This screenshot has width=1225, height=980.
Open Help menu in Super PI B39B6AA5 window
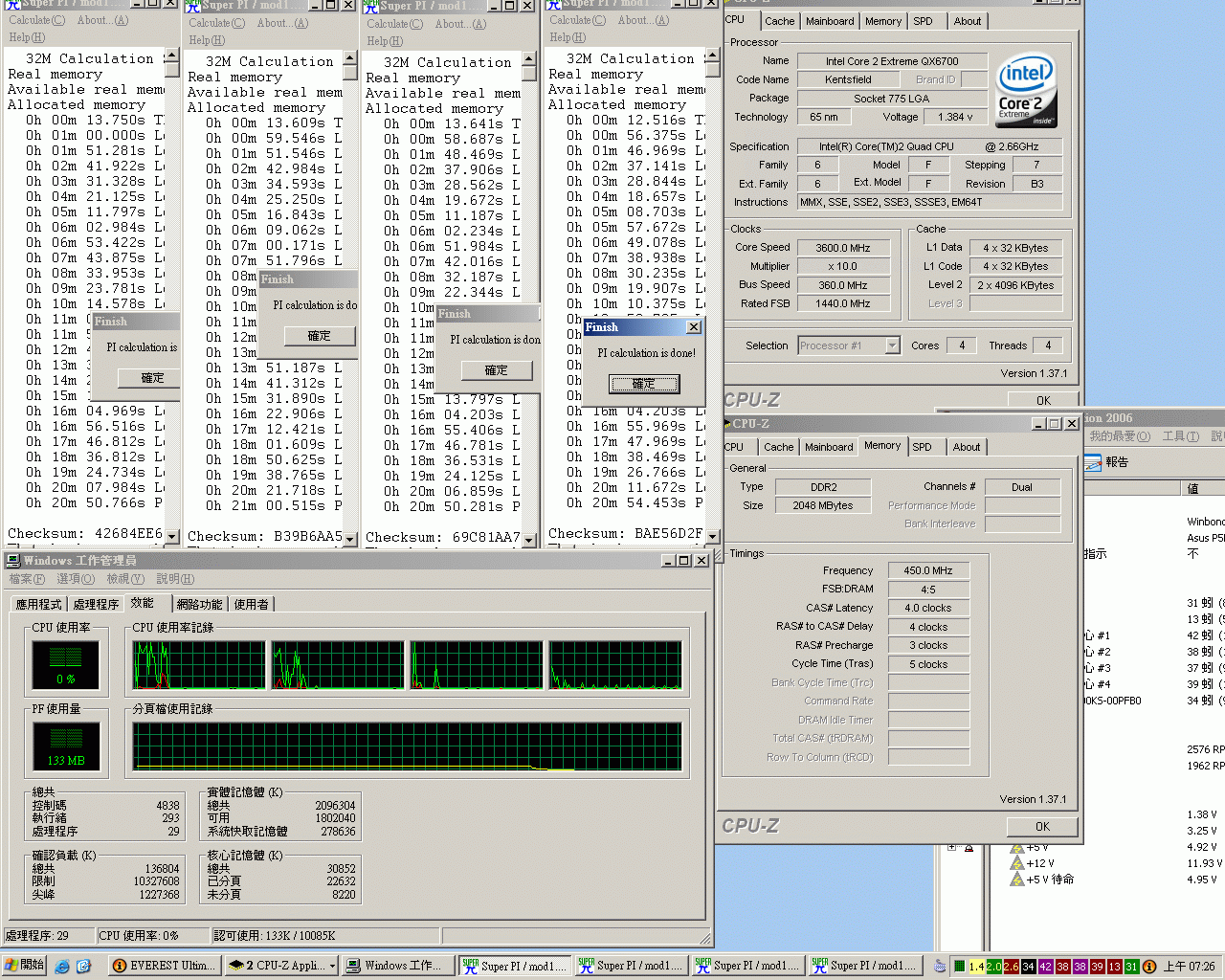207,40
